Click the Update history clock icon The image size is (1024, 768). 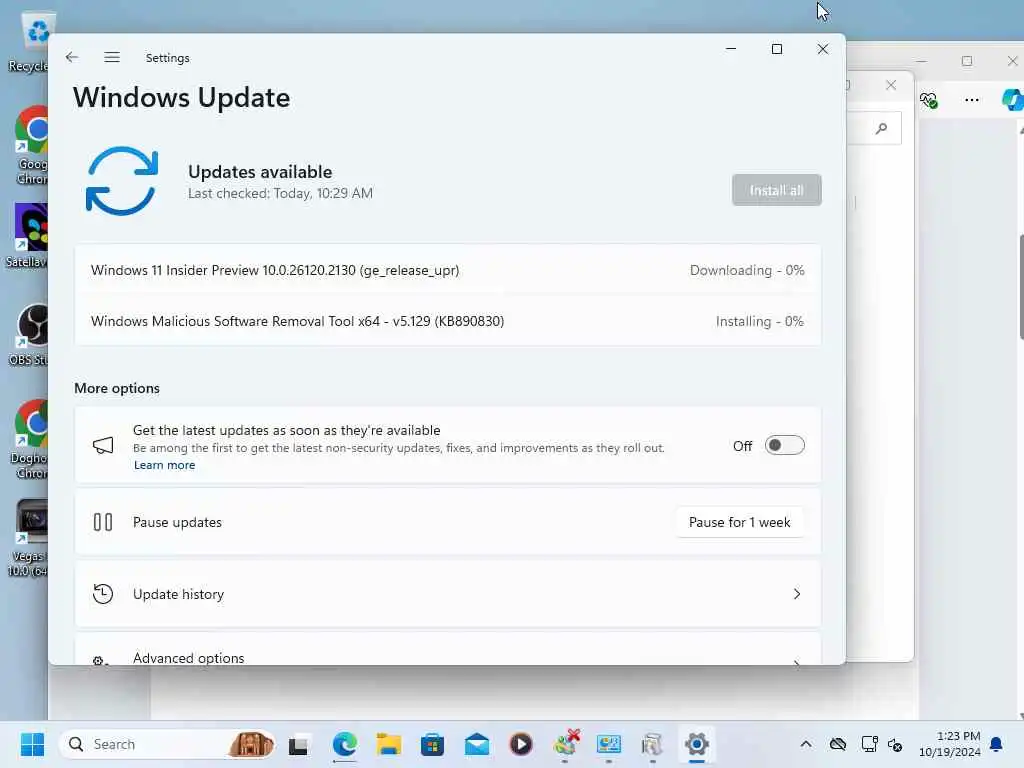click(x=103, y=594)
